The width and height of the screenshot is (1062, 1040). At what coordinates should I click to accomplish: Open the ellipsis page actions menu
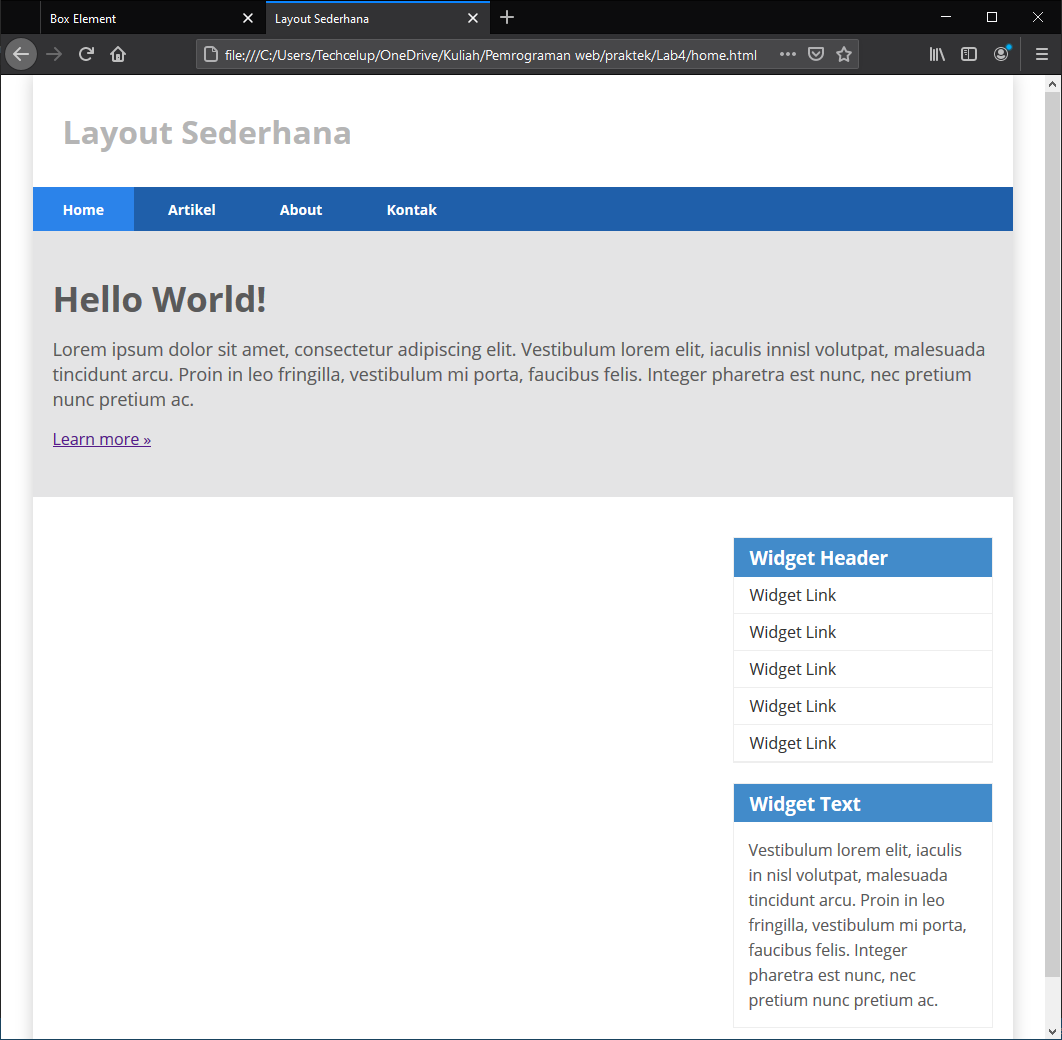787,54
